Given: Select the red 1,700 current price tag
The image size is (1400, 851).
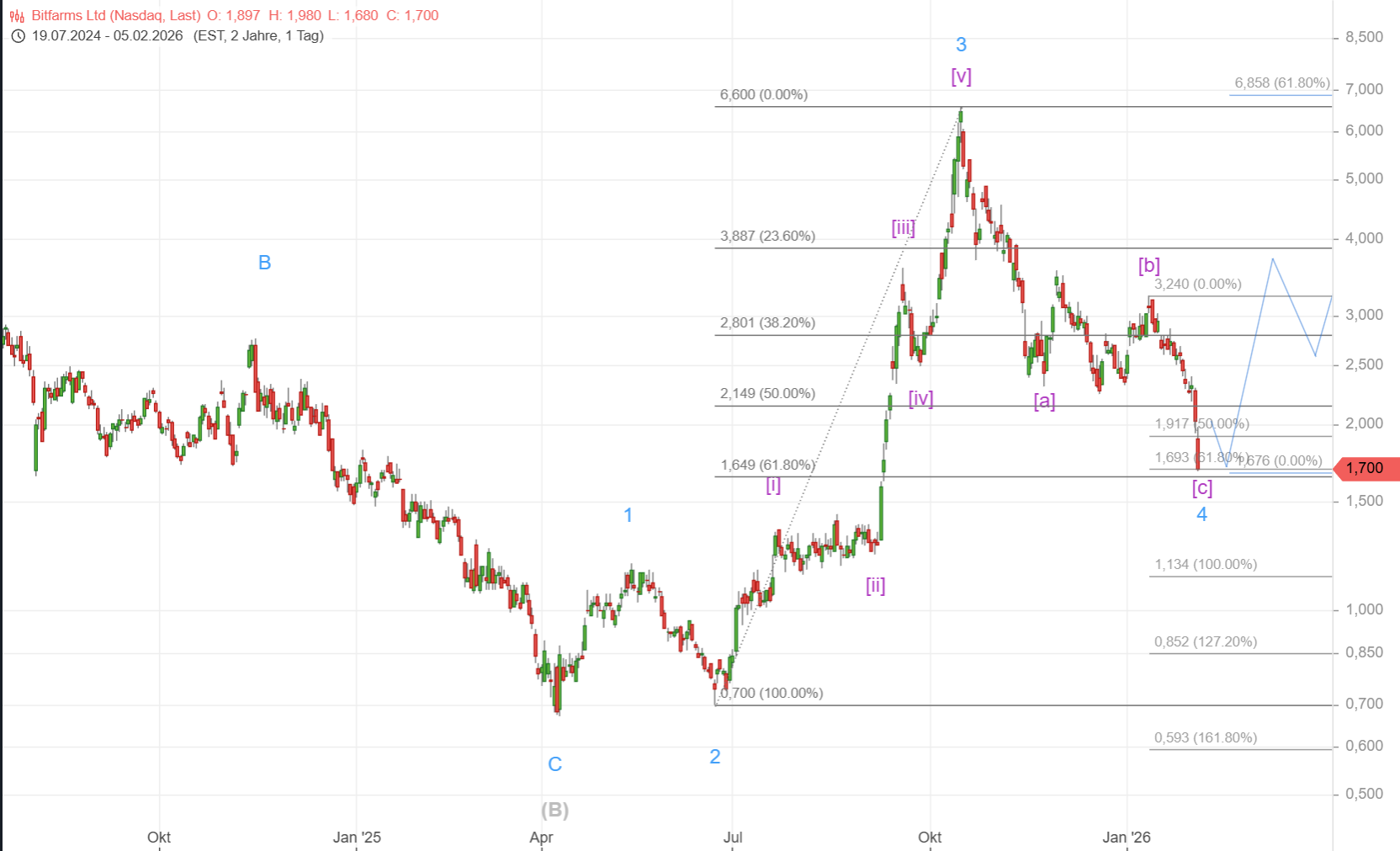Looking at the screenshot, I should 1364,468.
